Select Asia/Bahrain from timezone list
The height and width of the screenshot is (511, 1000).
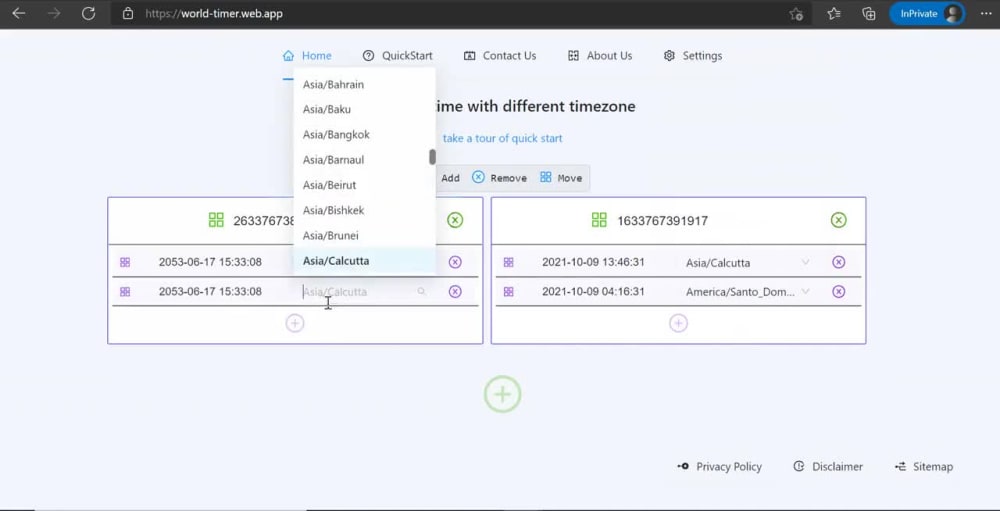[364, 84]
